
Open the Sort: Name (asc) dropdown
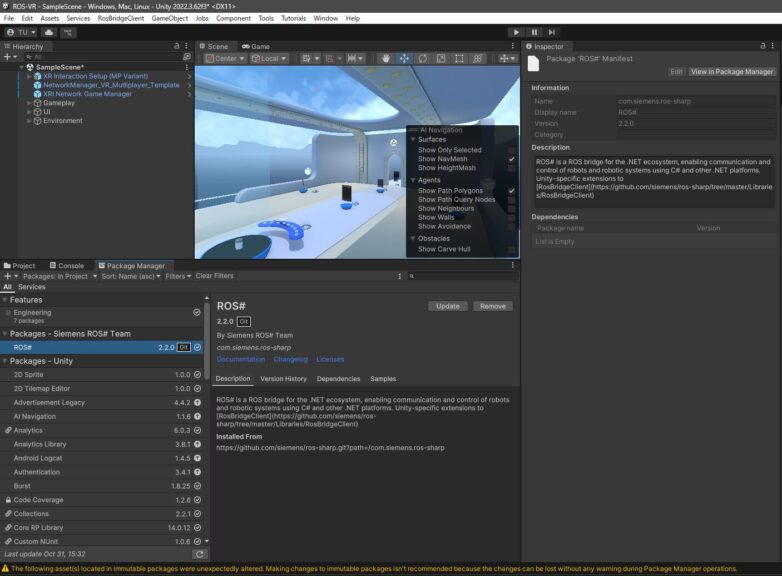[131, 276]
